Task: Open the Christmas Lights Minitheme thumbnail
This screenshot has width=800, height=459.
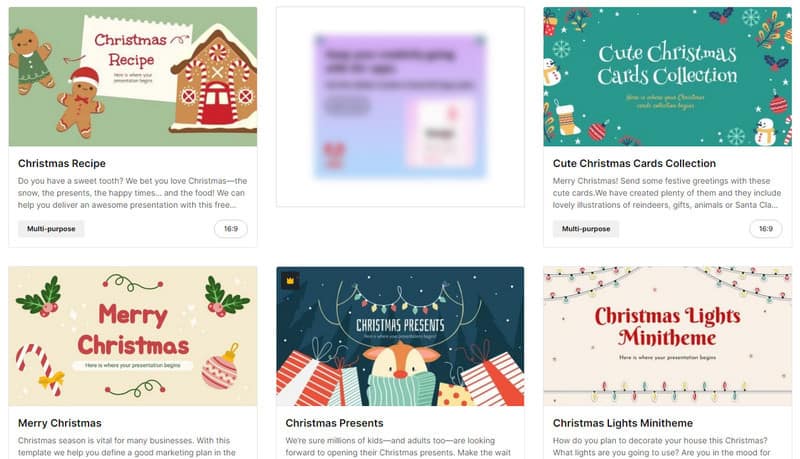Action: pos(667,336)
